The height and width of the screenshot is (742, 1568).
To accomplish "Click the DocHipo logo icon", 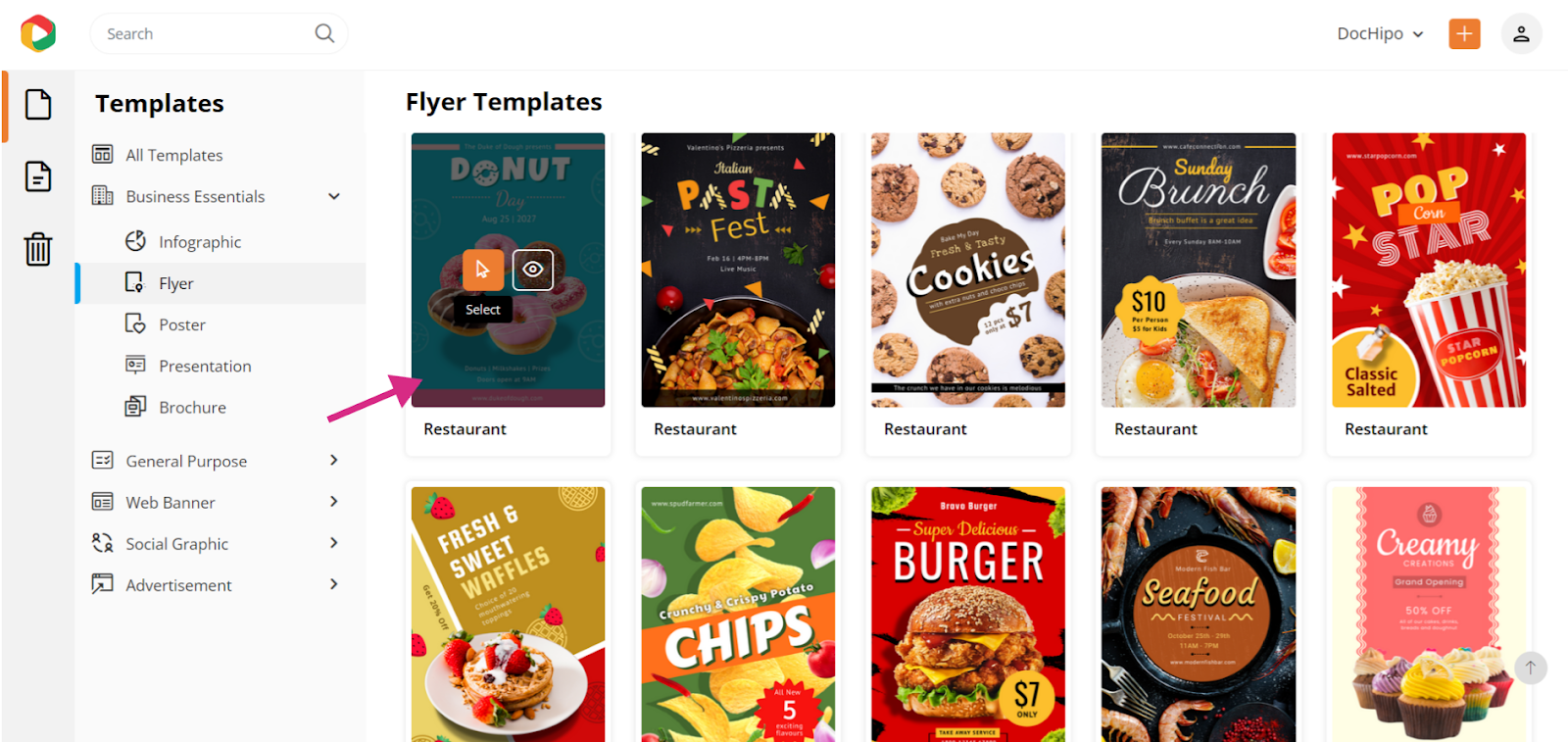I will [38, 33].
